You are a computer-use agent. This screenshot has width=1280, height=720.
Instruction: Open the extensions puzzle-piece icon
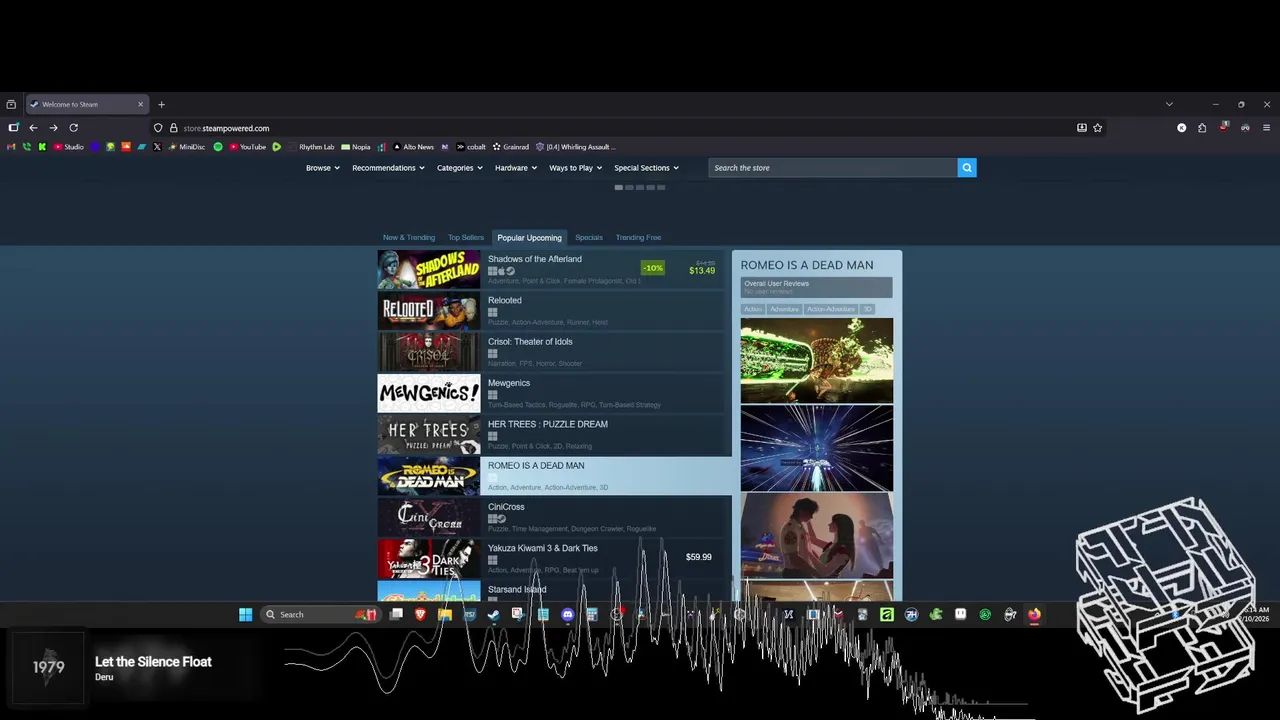[x=1202, y=128]
